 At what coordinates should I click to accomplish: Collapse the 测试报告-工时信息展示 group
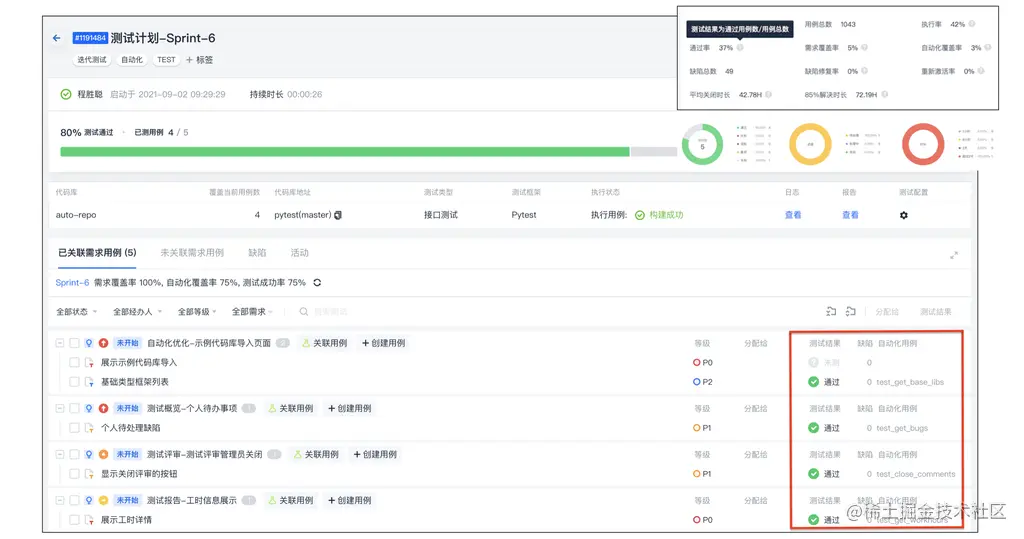(x=60, y=500)
